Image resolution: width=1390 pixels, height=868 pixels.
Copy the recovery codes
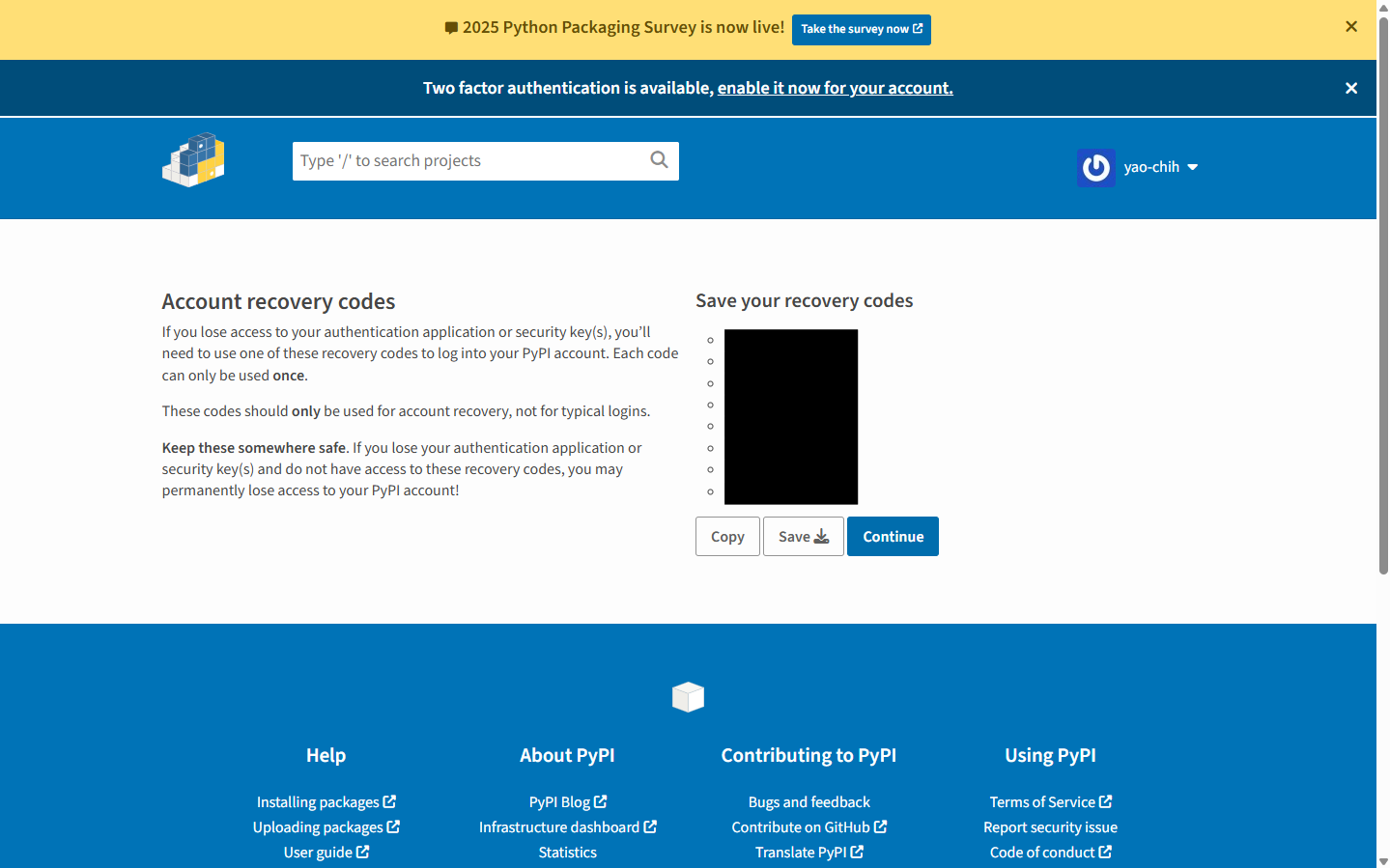point(727,537)
